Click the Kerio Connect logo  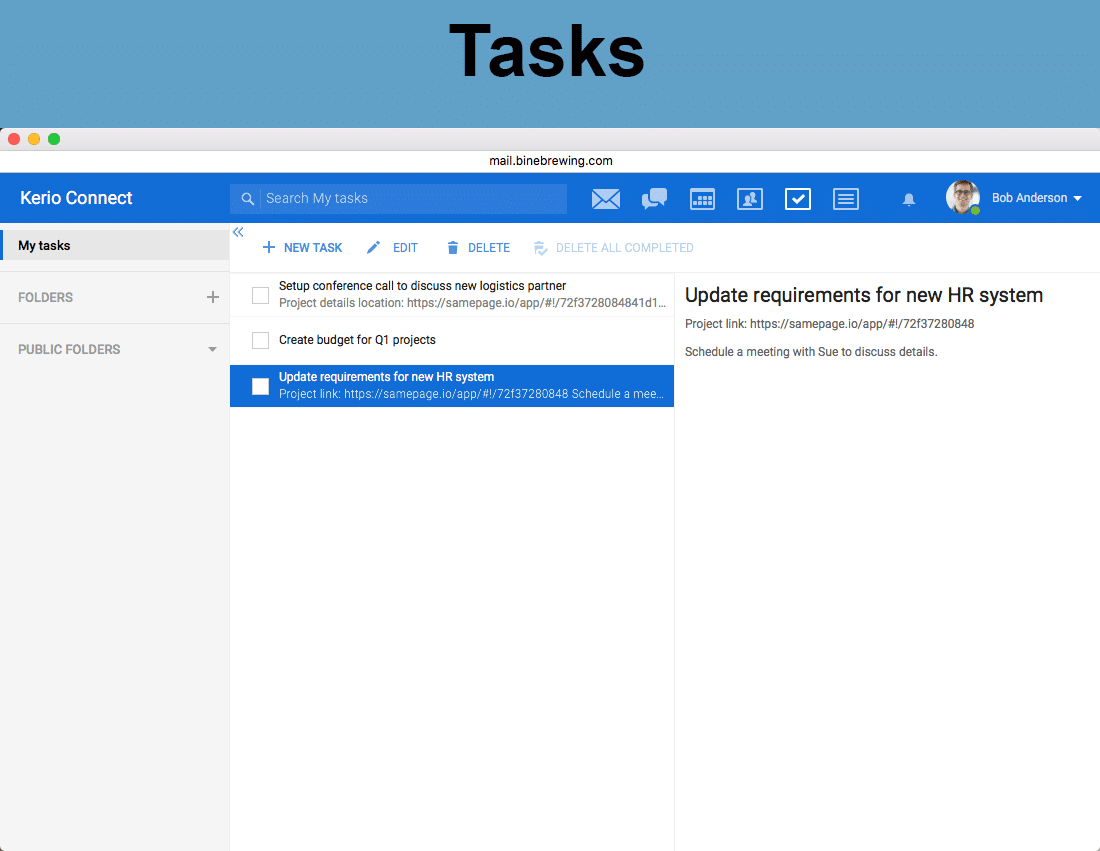(76, 198)
